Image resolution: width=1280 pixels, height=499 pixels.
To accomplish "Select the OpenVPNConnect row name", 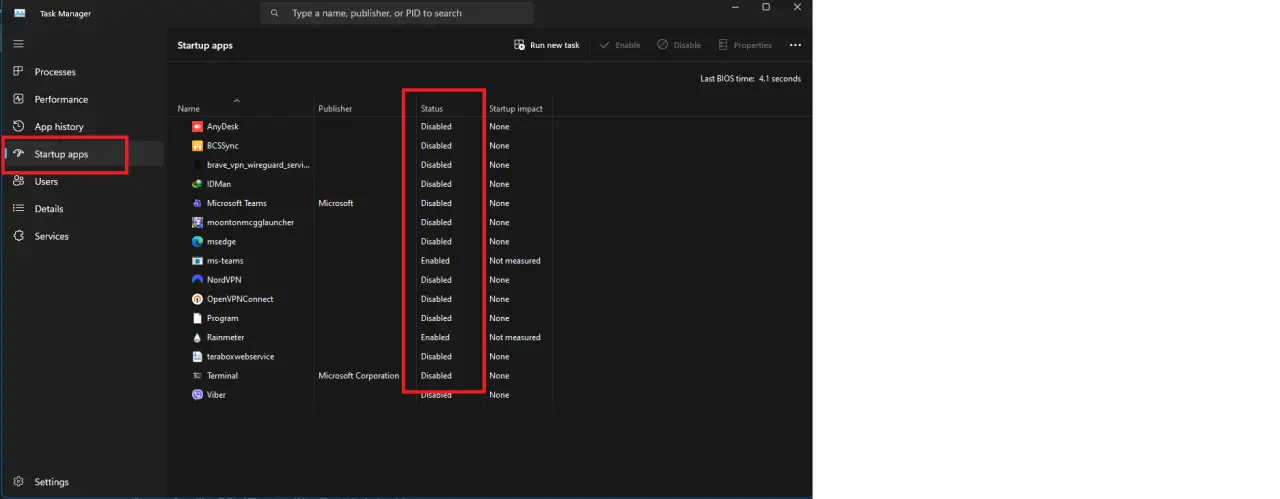I will point(240,299).
